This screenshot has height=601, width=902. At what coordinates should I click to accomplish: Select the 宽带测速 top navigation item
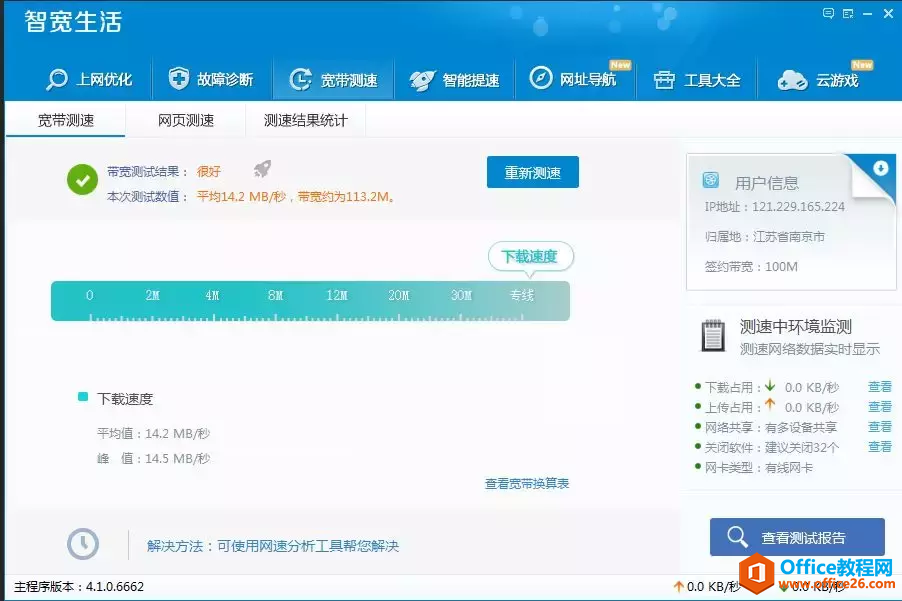point(334,79)
